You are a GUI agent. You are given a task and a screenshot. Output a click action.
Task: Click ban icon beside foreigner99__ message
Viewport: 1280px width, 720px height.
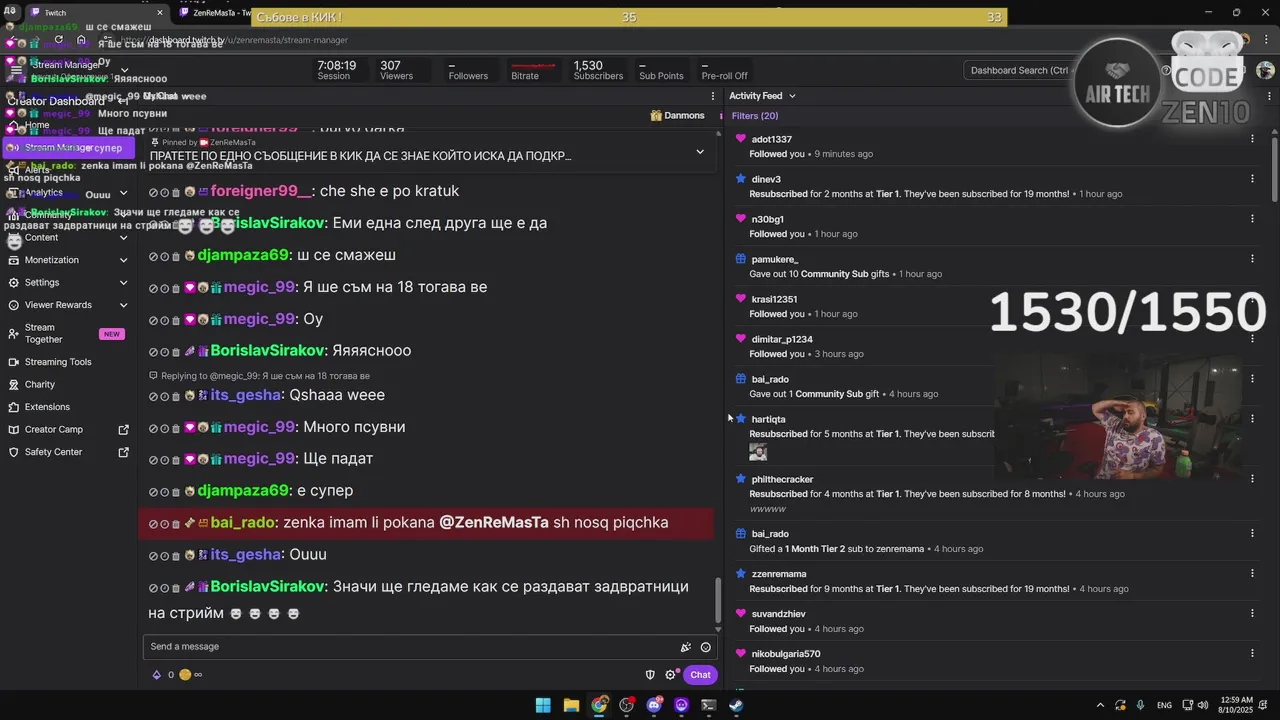pos(153,192)
